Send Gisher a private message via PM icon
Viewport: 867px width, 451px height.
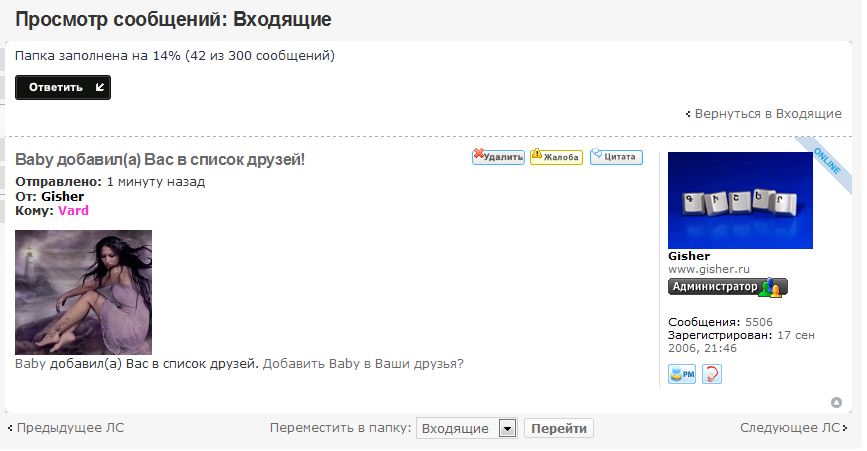(x=681, y=374)
